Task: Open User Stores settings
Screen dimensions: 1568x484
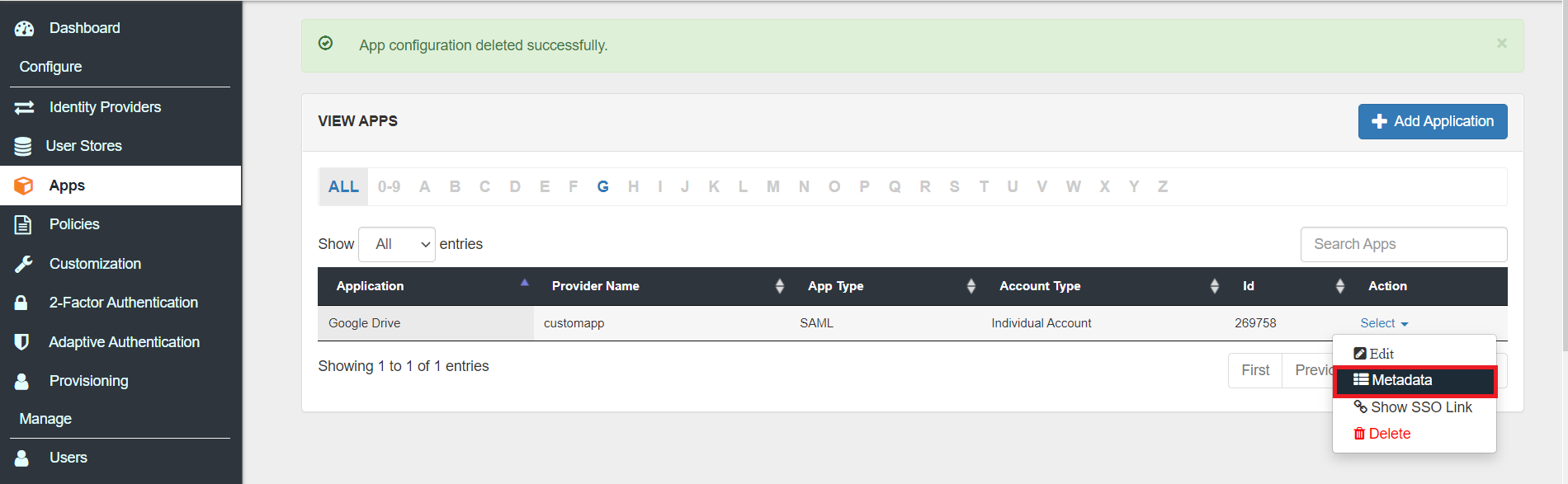Action: (22, 145)
